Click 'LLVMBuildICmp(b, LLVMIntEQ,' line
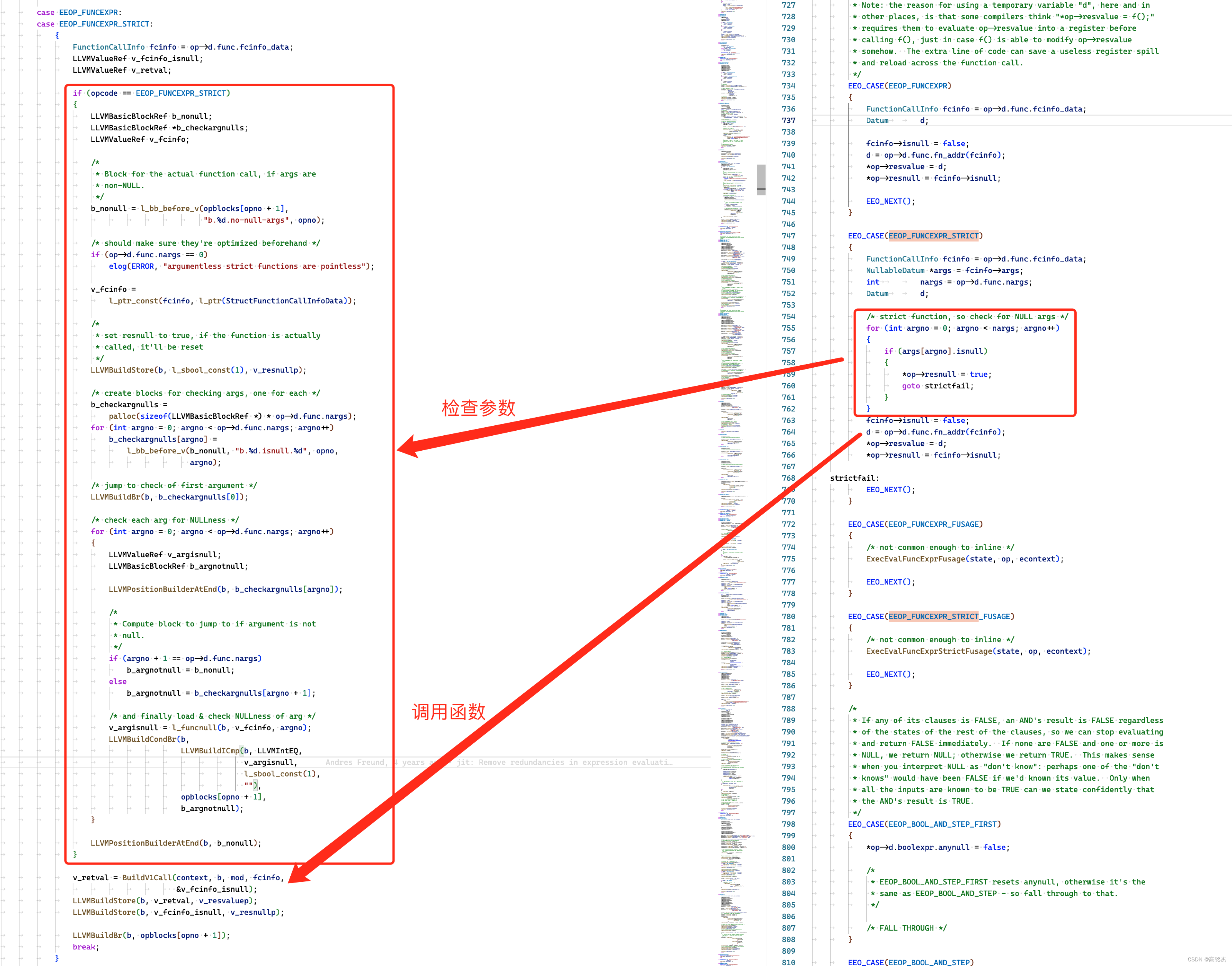 coord(241,751)
